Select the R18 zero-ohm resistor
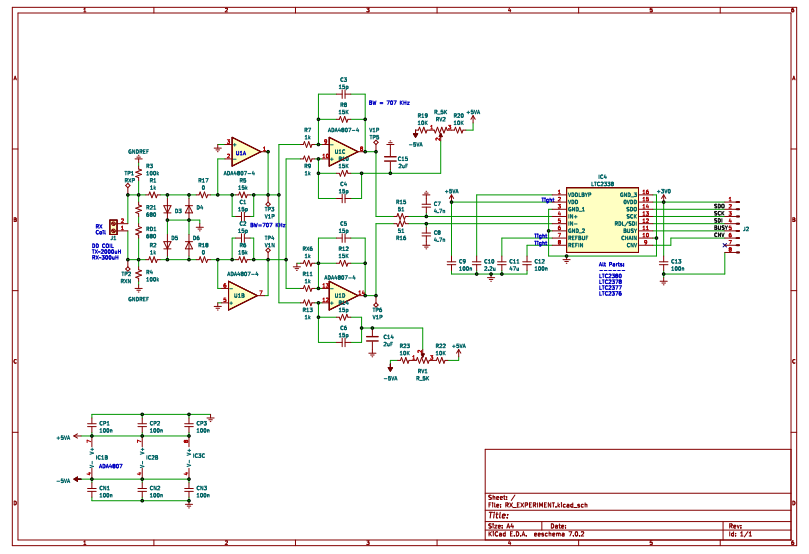The image size is (809, 554). pos(203,259)
